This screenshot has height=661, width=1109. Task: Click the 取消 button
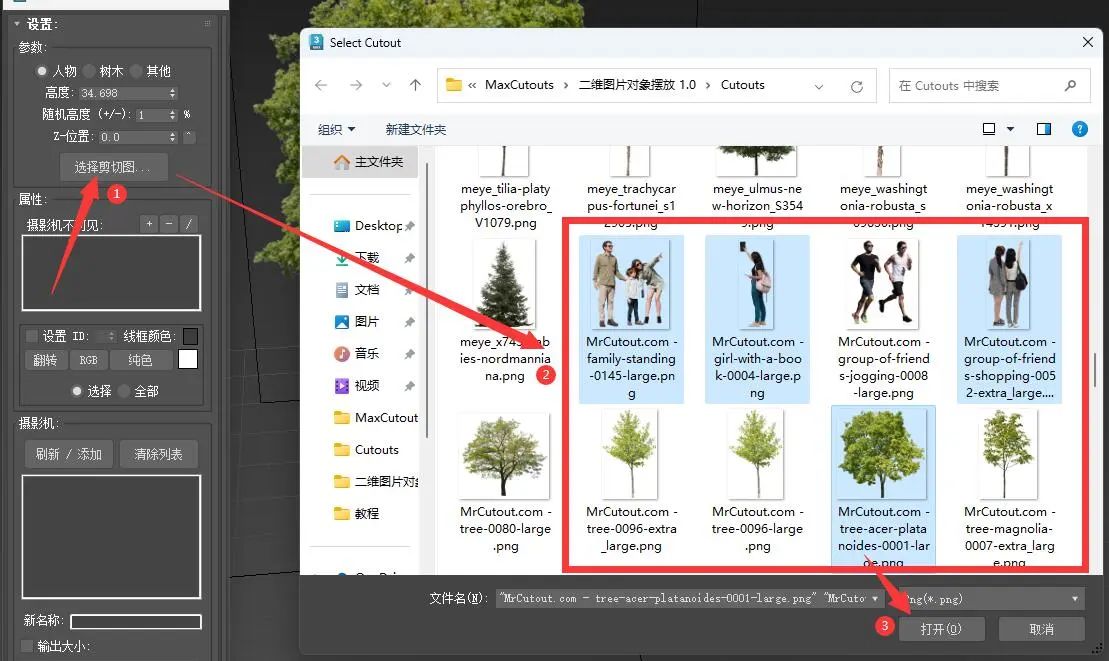pyautogui.click(x=1042, y=629)
